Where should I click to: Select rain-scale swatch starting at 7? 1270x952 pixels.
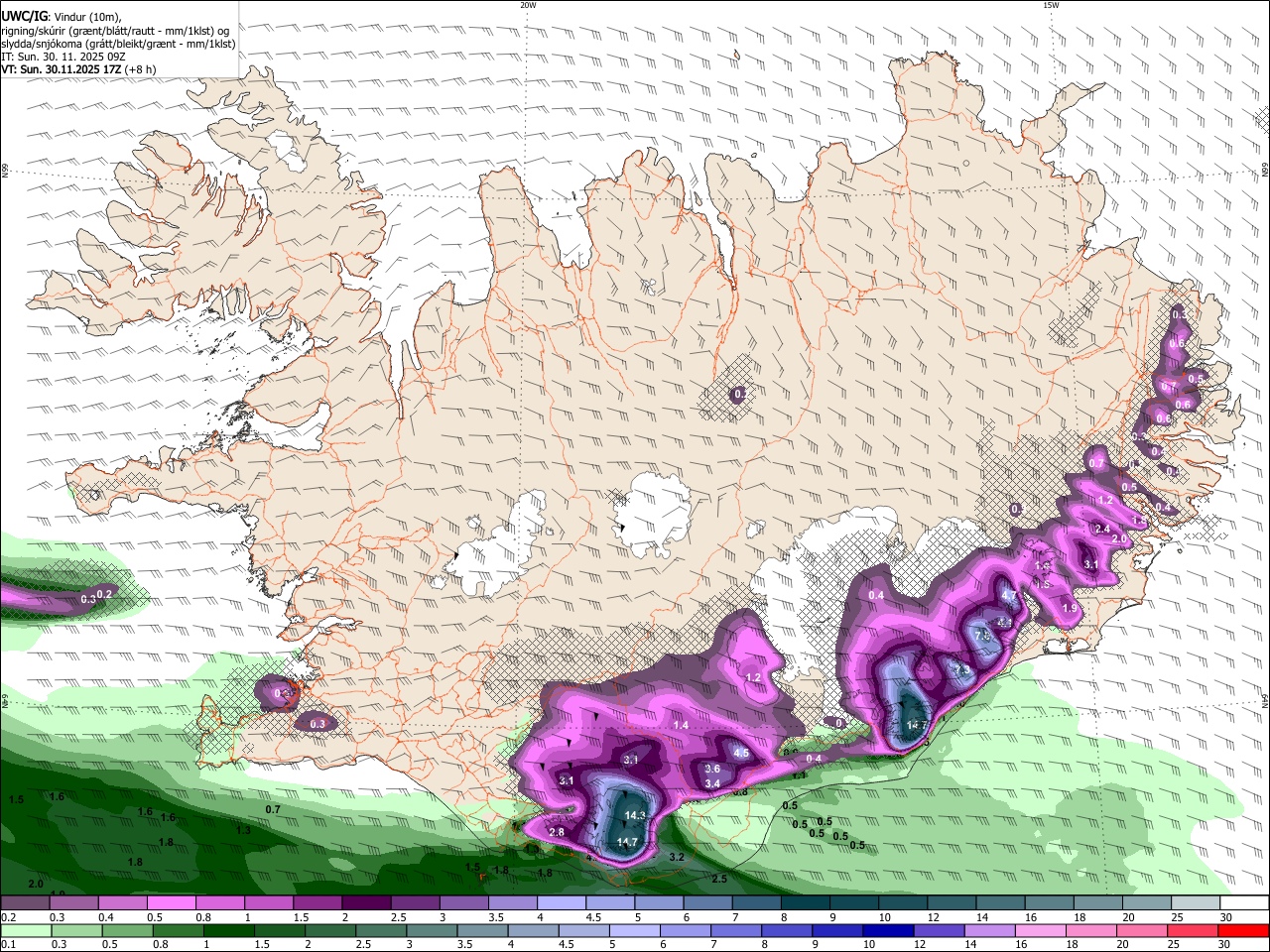(737, 930)
